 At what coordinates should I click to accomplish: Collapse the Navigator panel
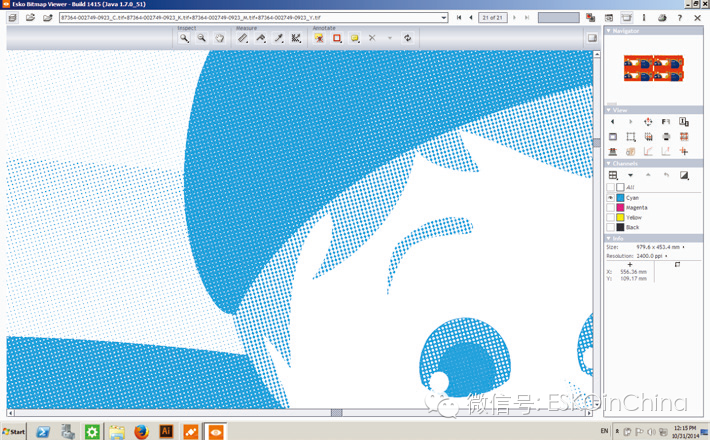click(609, 31)
